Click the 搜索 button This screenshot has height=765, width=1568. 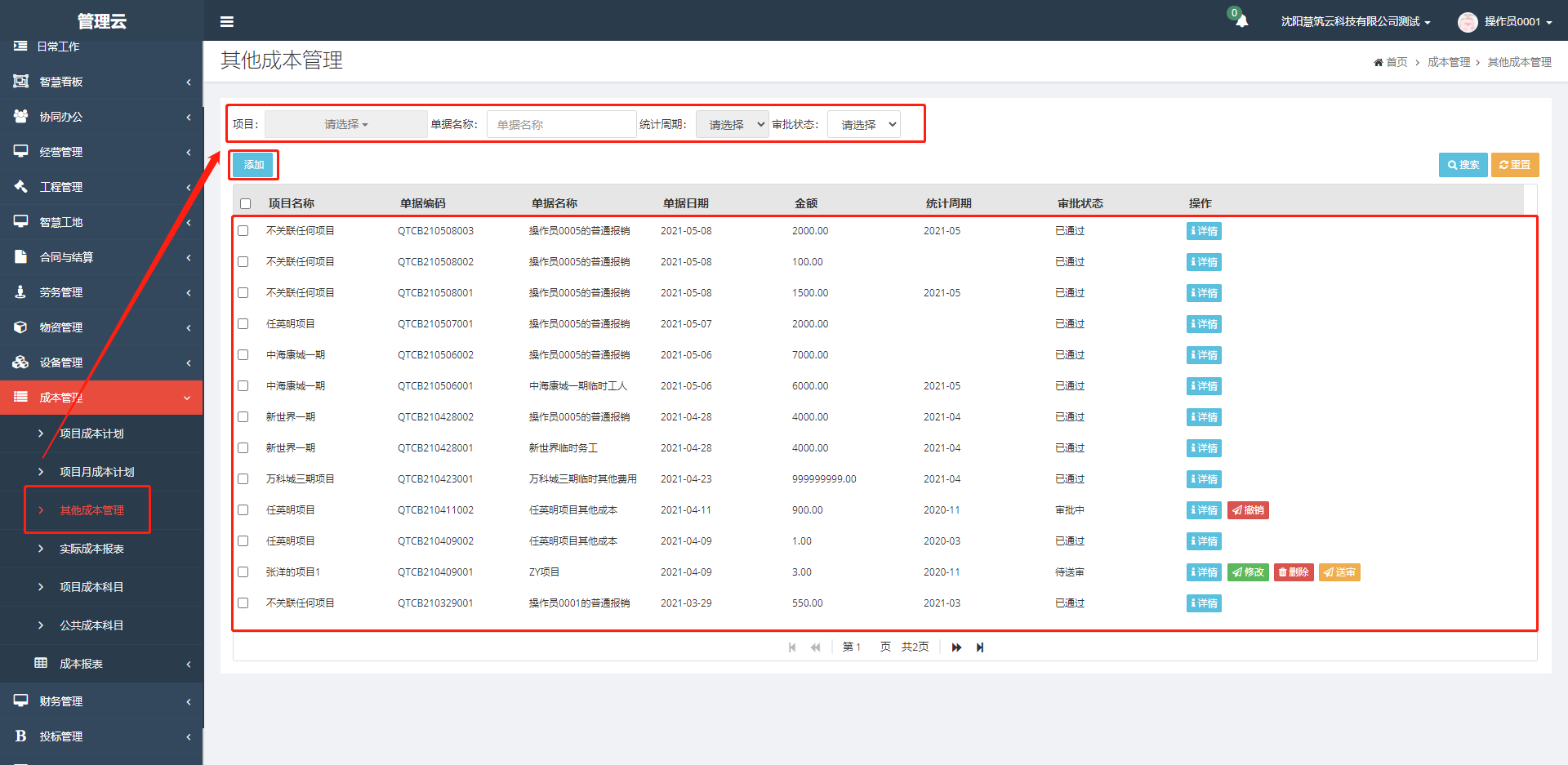pyautogui.click(x=1463, y=165)
